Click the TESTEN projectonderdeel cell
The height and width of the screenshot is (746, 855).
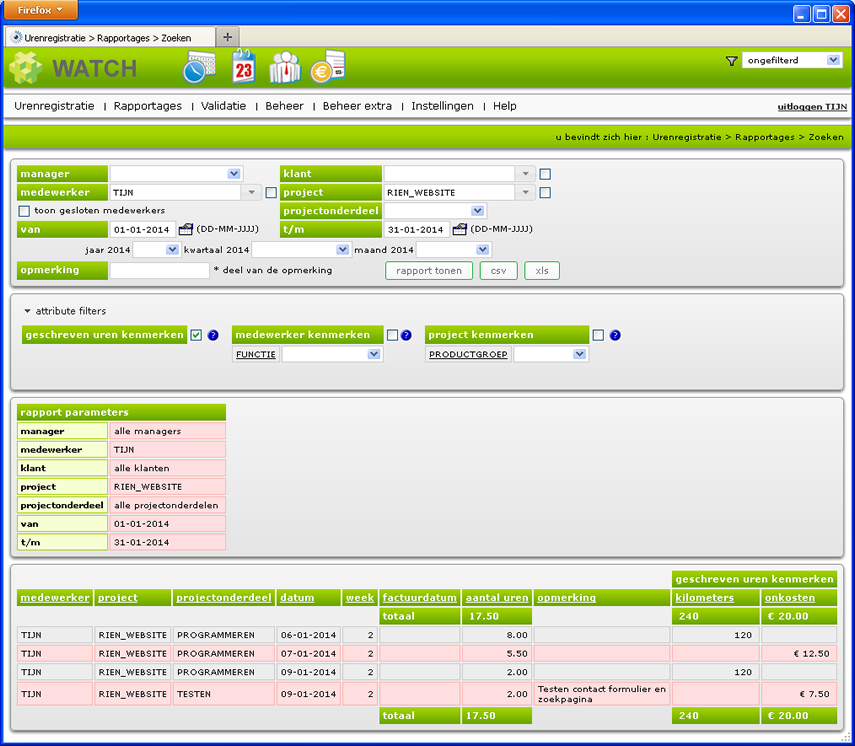(224, 694)
